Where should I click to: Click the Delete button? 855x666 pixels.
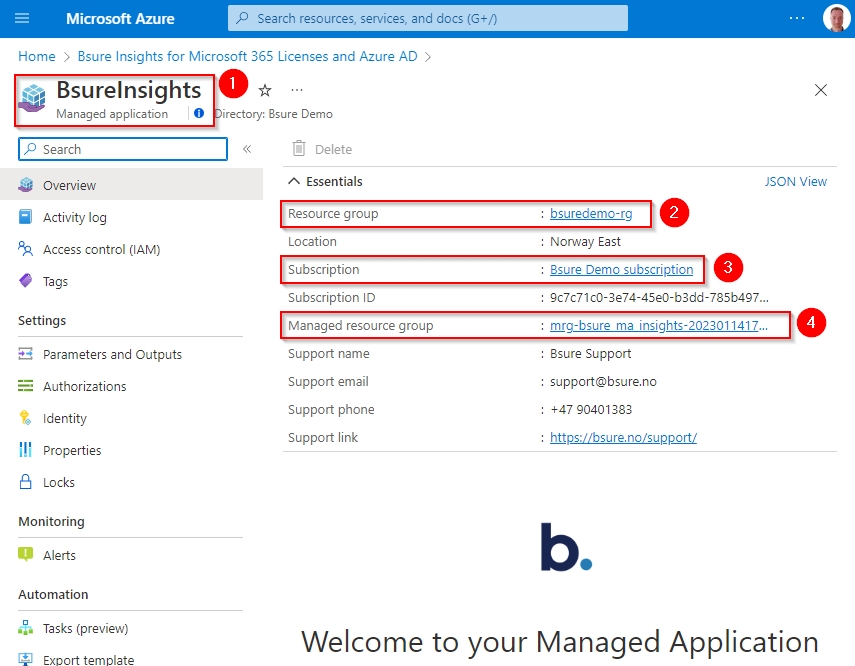322,149
